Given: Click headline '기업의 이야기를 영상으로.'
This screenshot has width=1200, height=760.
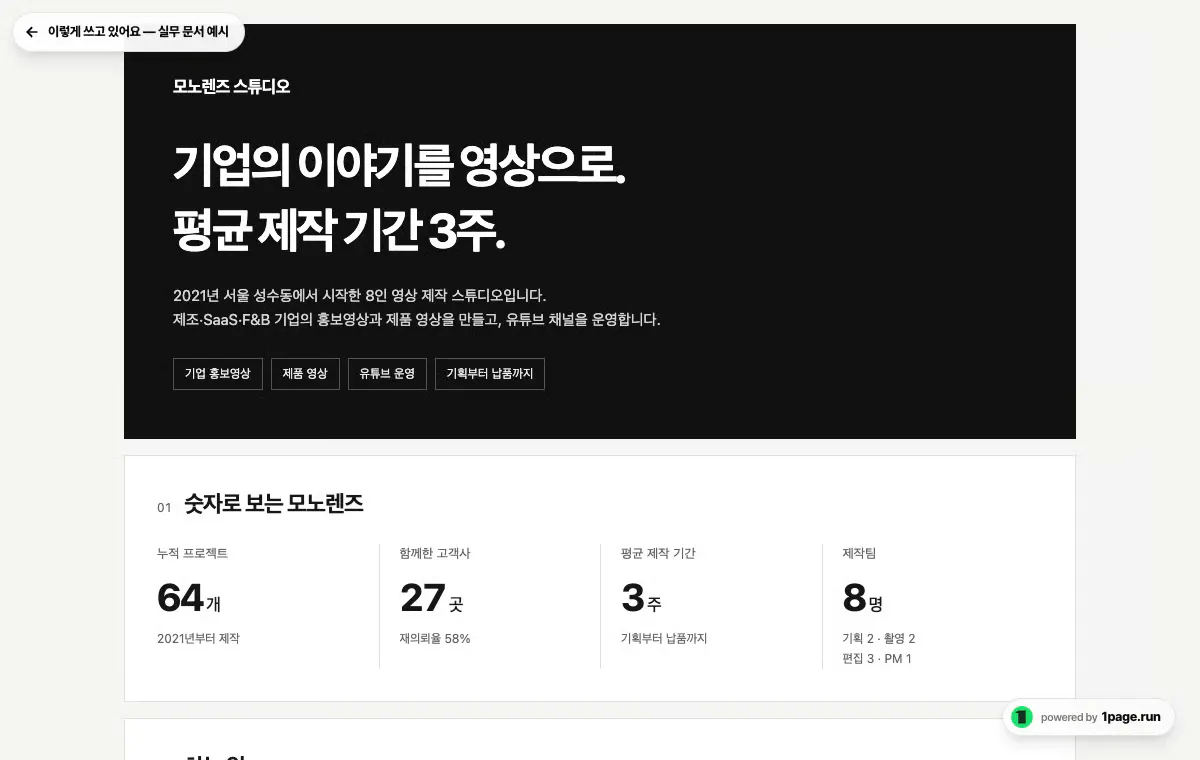Looking at the screenshot, I should [x=399, y=165].
